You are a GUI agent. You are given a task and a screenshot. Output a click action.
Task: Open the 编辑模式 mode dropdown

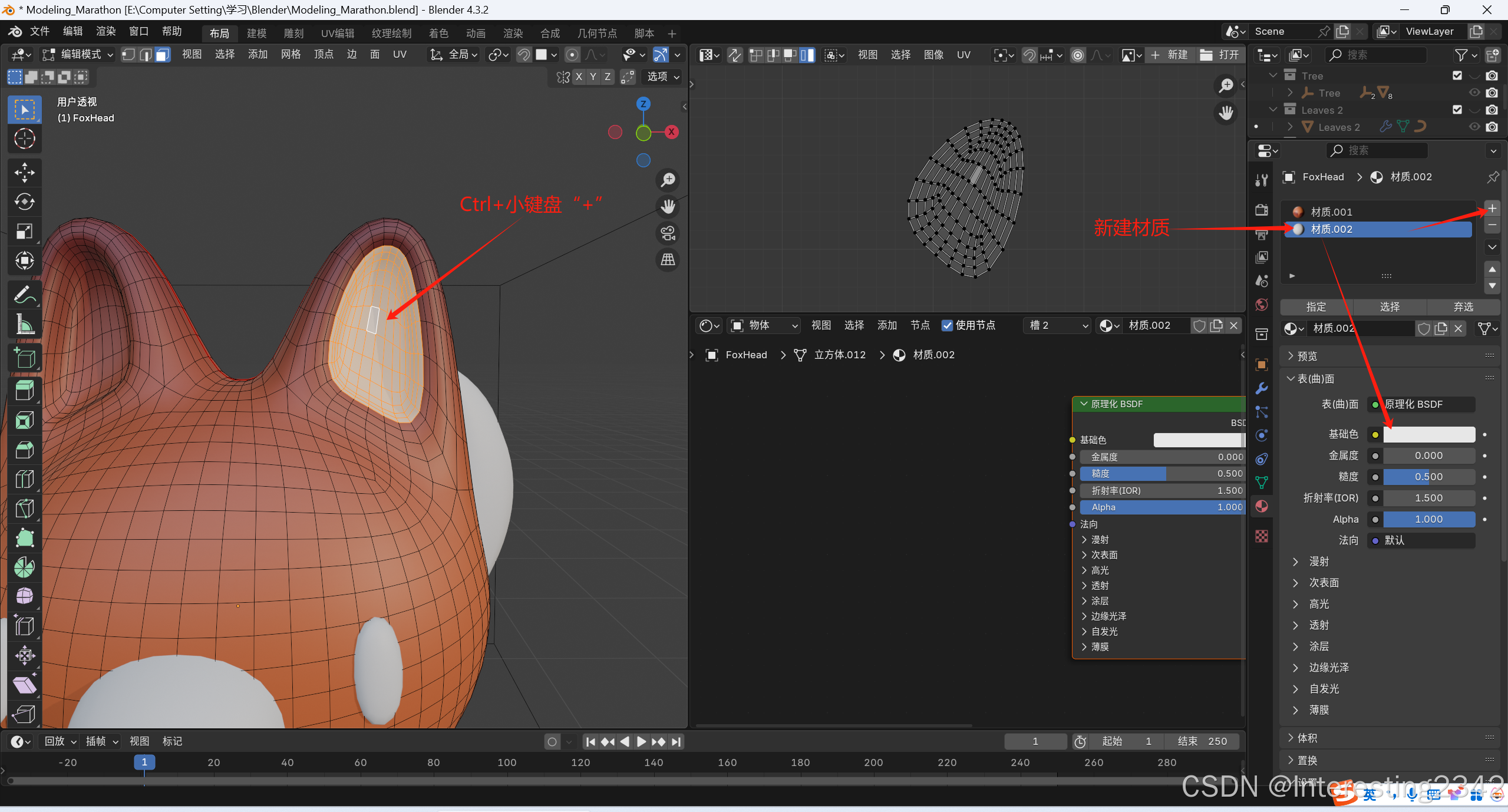pyautogui.click(x=78, y=55)
